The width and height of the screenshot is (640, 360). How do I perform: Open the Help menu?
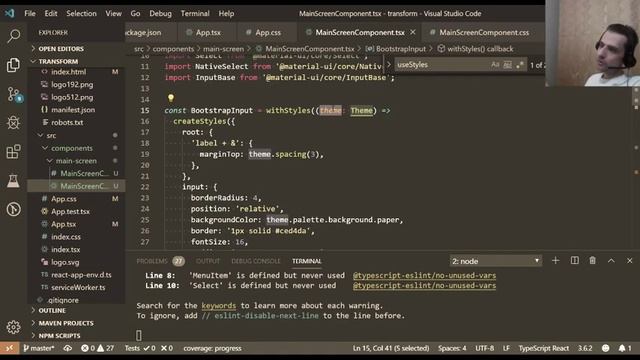click(226, 13)
